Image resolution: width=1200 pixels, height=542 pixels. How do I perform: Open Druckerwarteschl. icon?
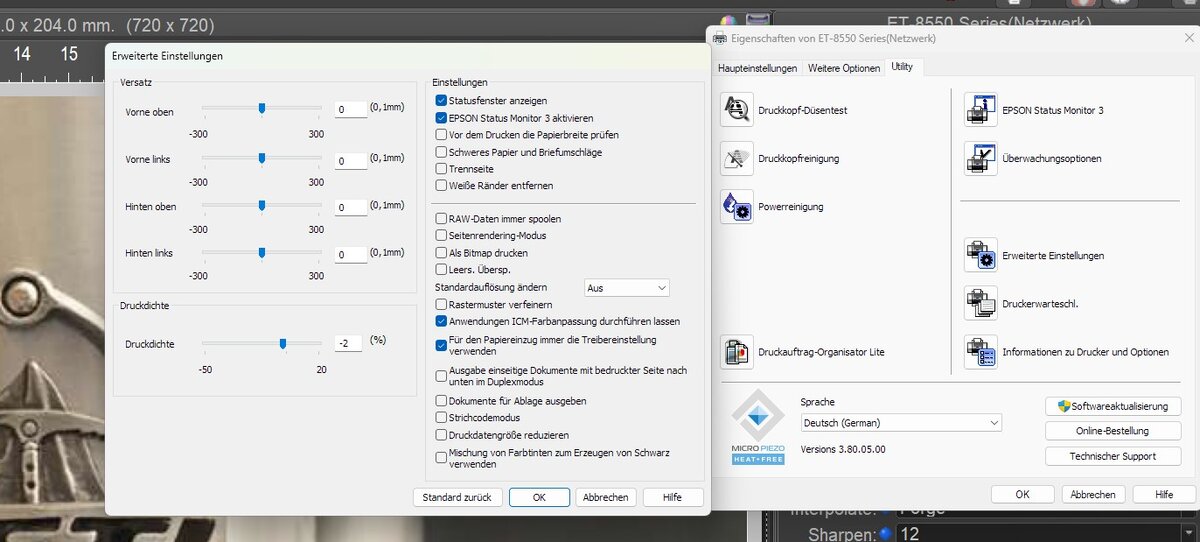coord(981,303)
